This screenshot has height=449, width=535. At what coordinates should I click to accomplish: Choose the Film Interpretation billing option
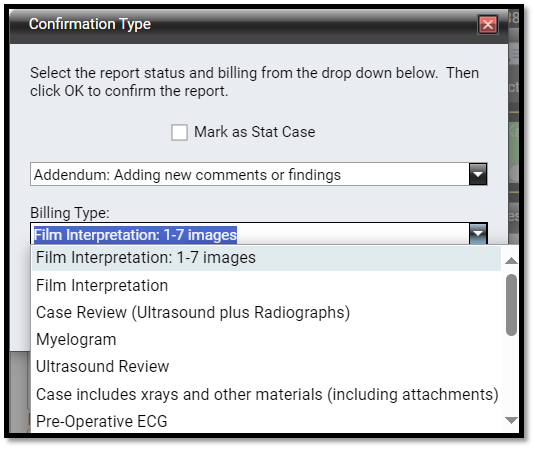(x=266, y=286)
